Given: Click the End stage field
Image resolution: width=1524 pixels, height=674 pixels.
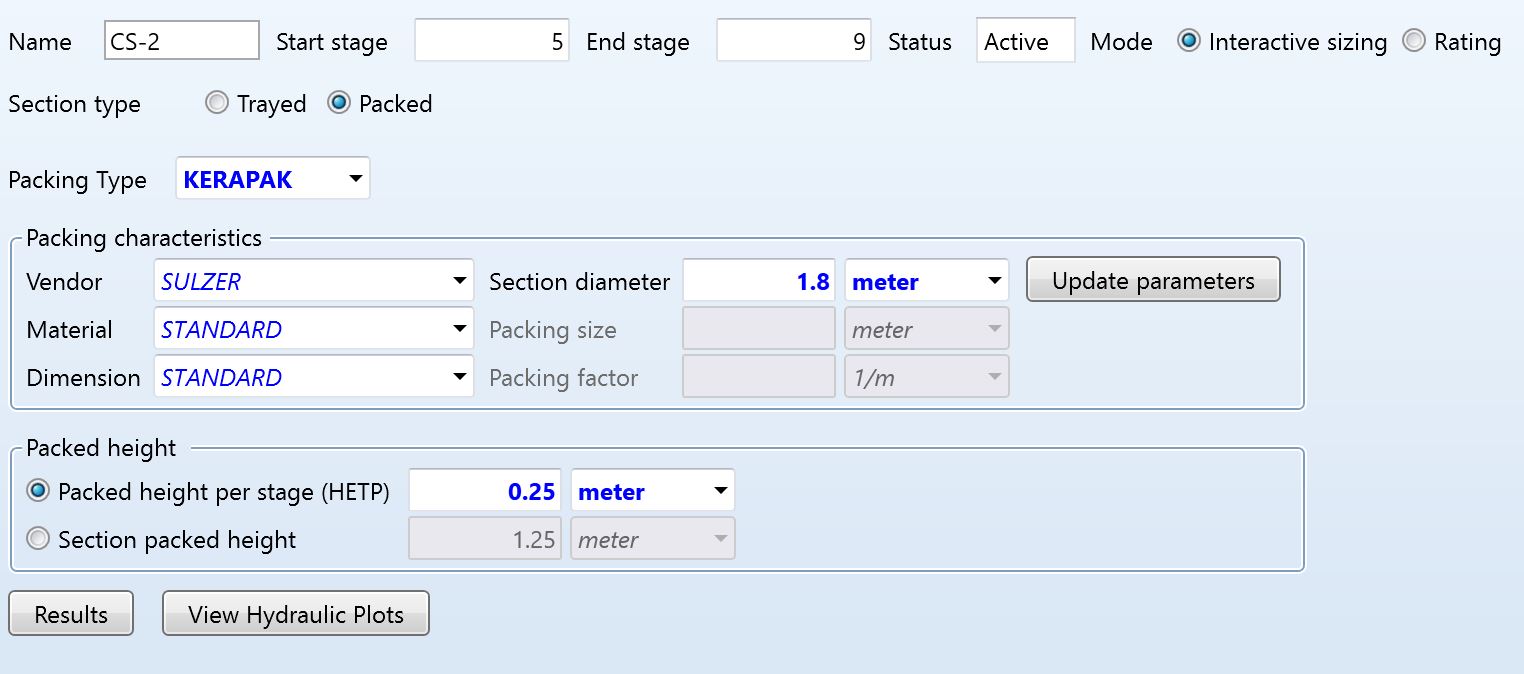Looking at the screenshot, I should tap(793, 42).
